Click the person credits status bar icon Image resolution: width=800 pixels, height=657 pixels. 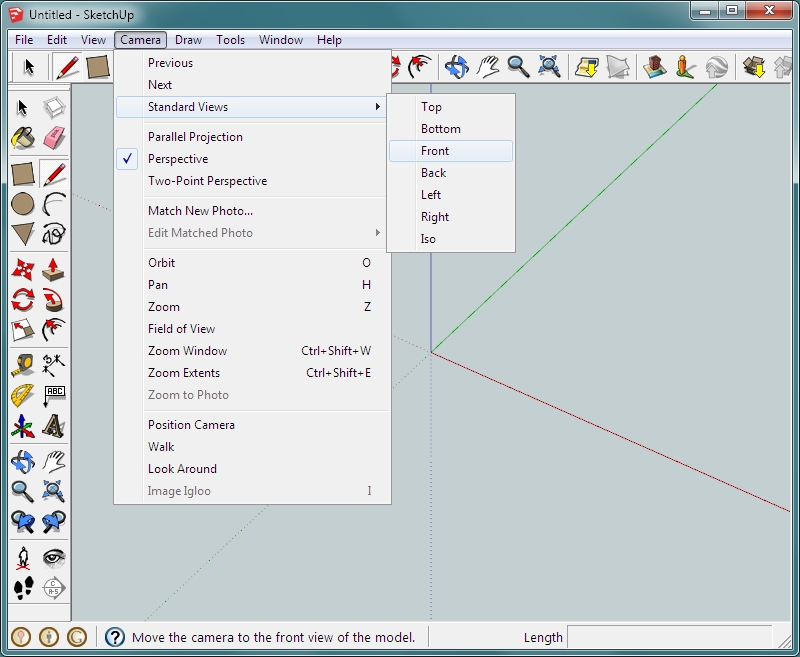coord(49,637)
